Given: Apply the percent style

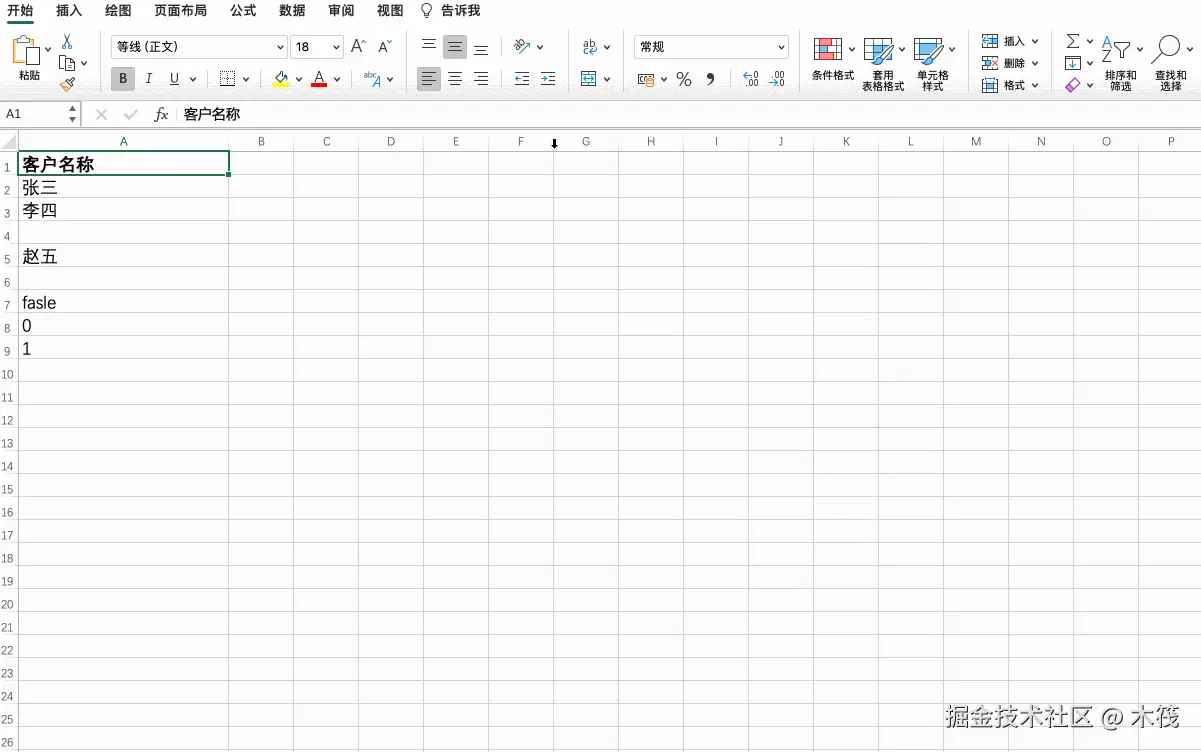Looking at the screenshot, I should (684, 79).
